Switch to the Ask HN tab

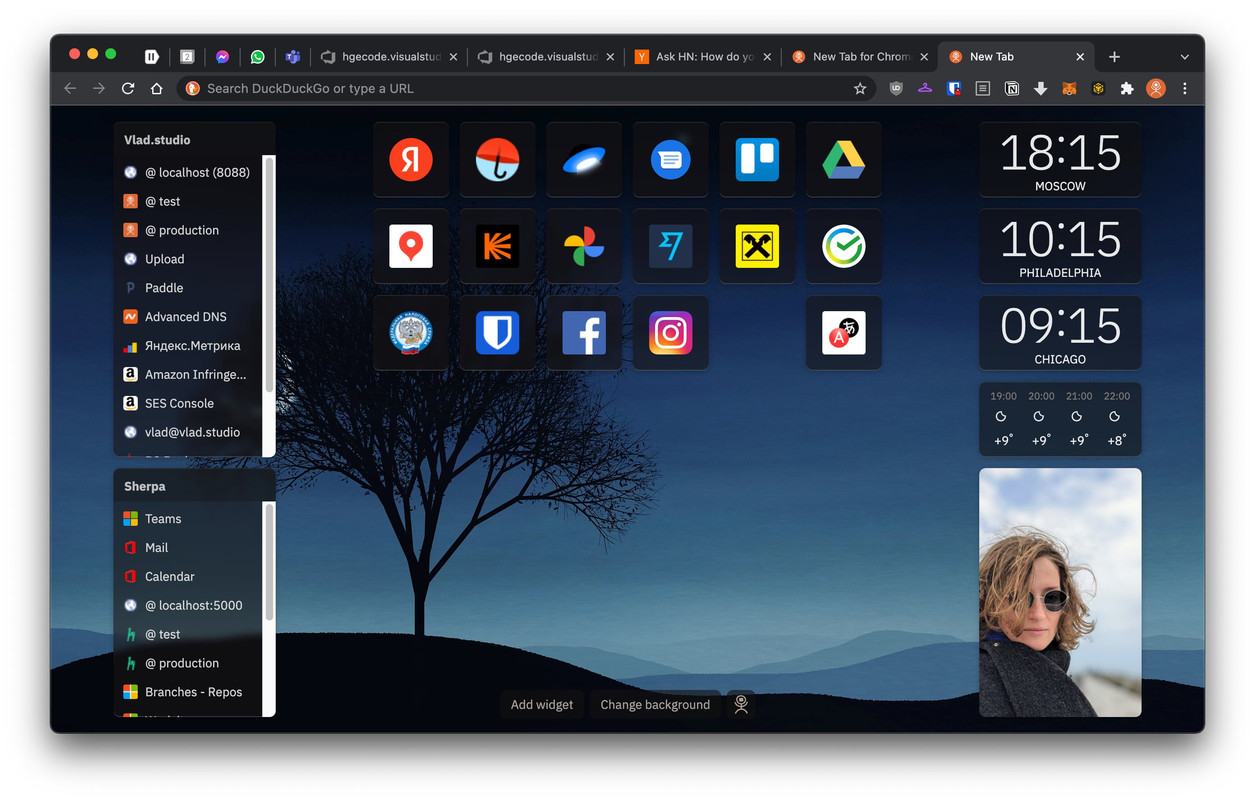(x=704, y=57)
